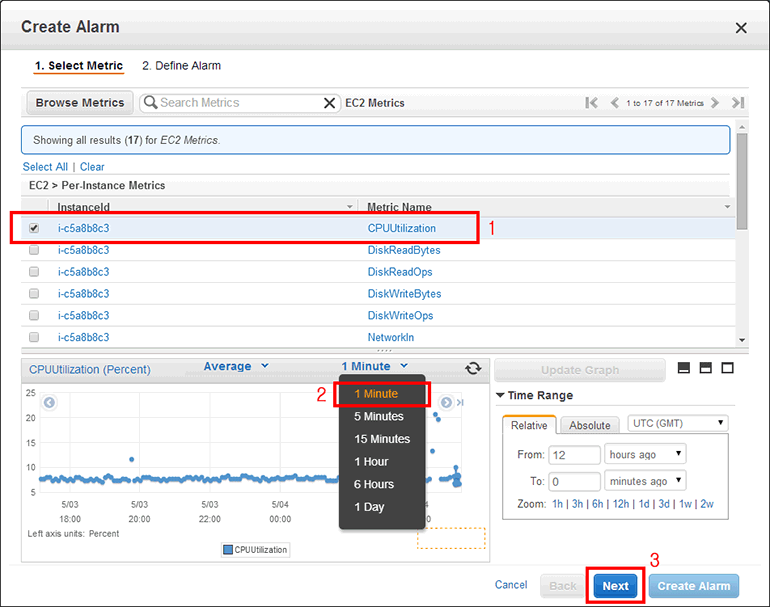Close the Create Alarm dialog
Image resolution: width=770 pixels, height=607 pixels.
(741, 28)
